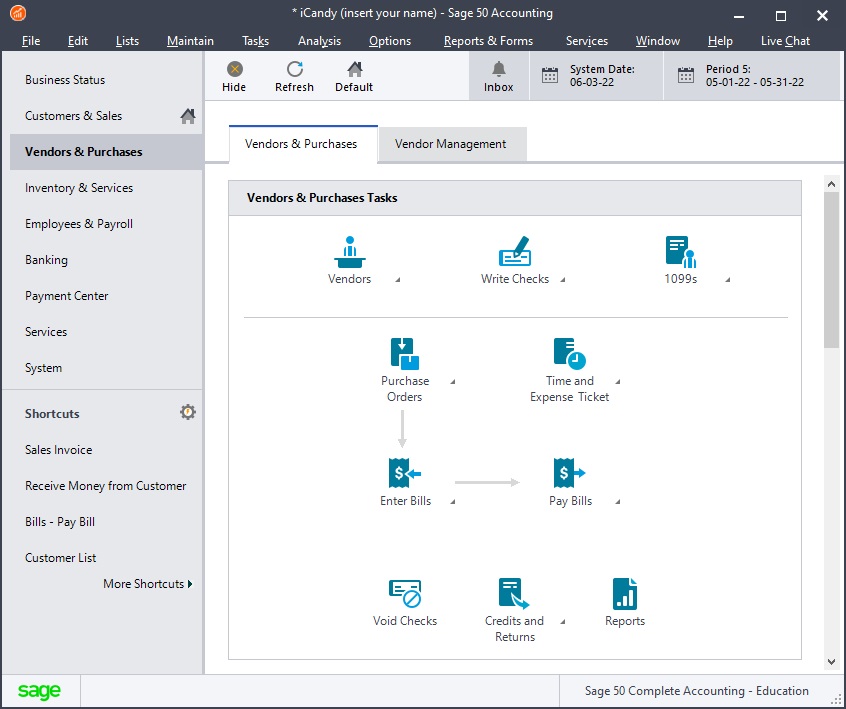Click the home icon beside Customers & Sales

[188, 115]
